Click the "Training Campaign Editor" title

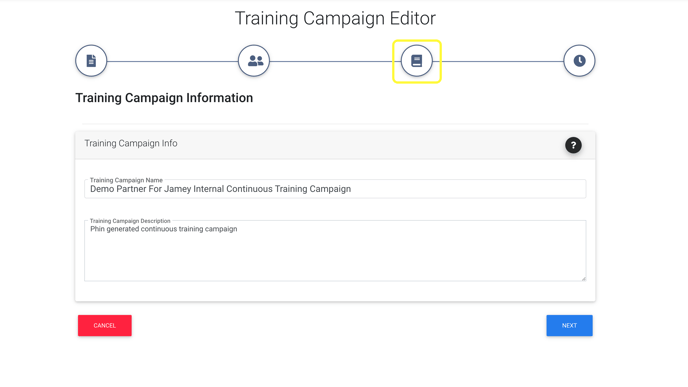click(335, 18)
